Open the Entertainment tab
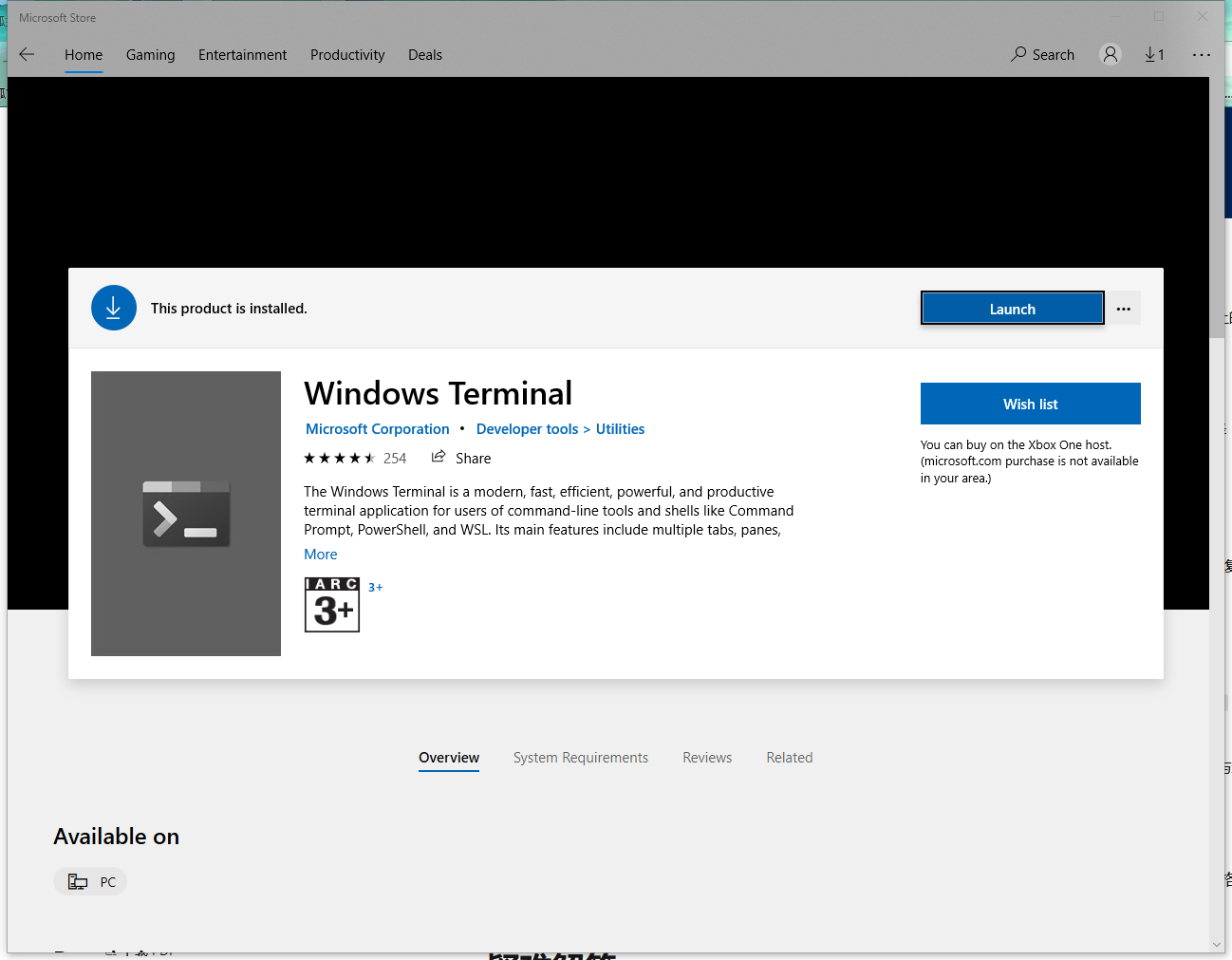This screenshot has width=1232, height=960. pos(242,55)
